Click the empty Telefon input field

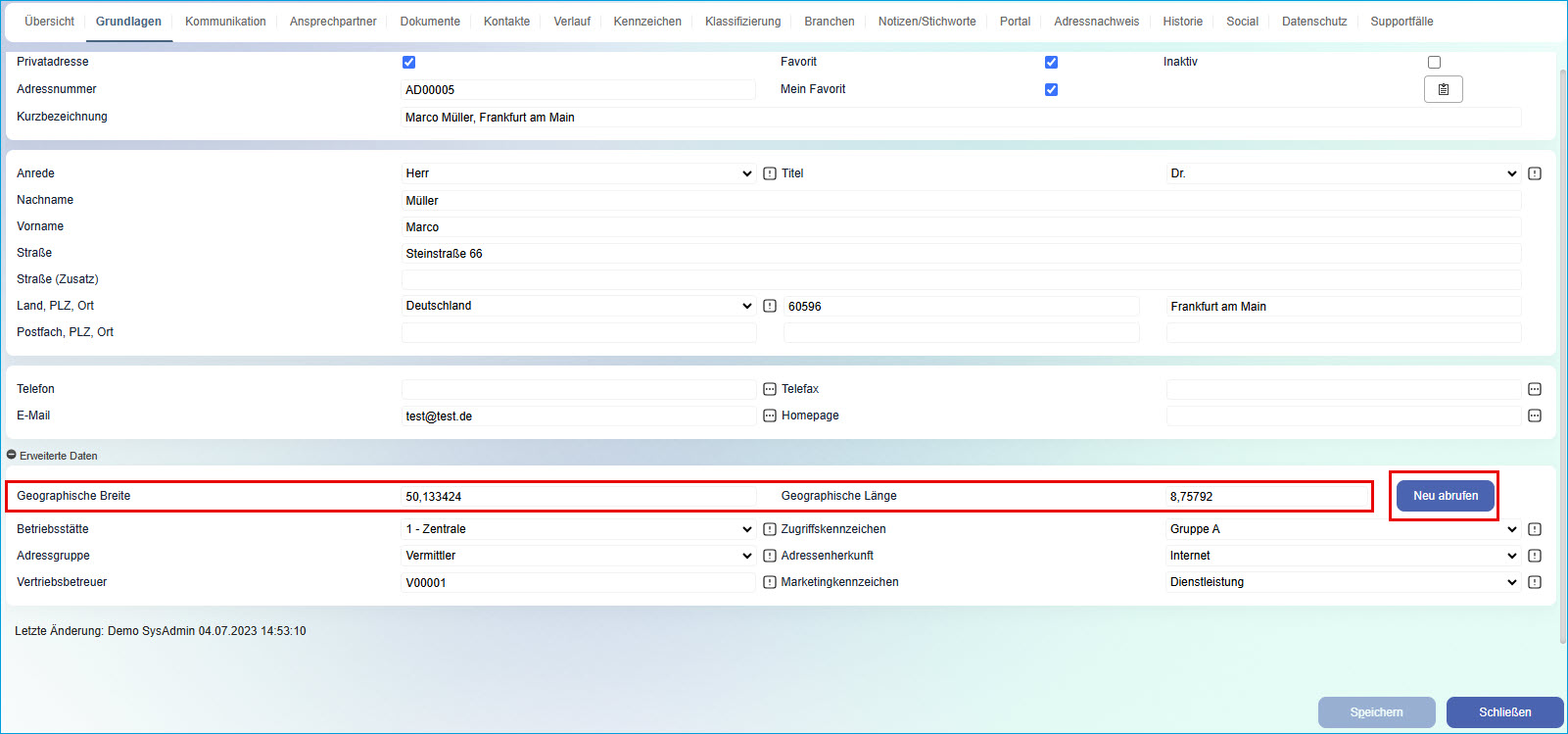(579, 389)
